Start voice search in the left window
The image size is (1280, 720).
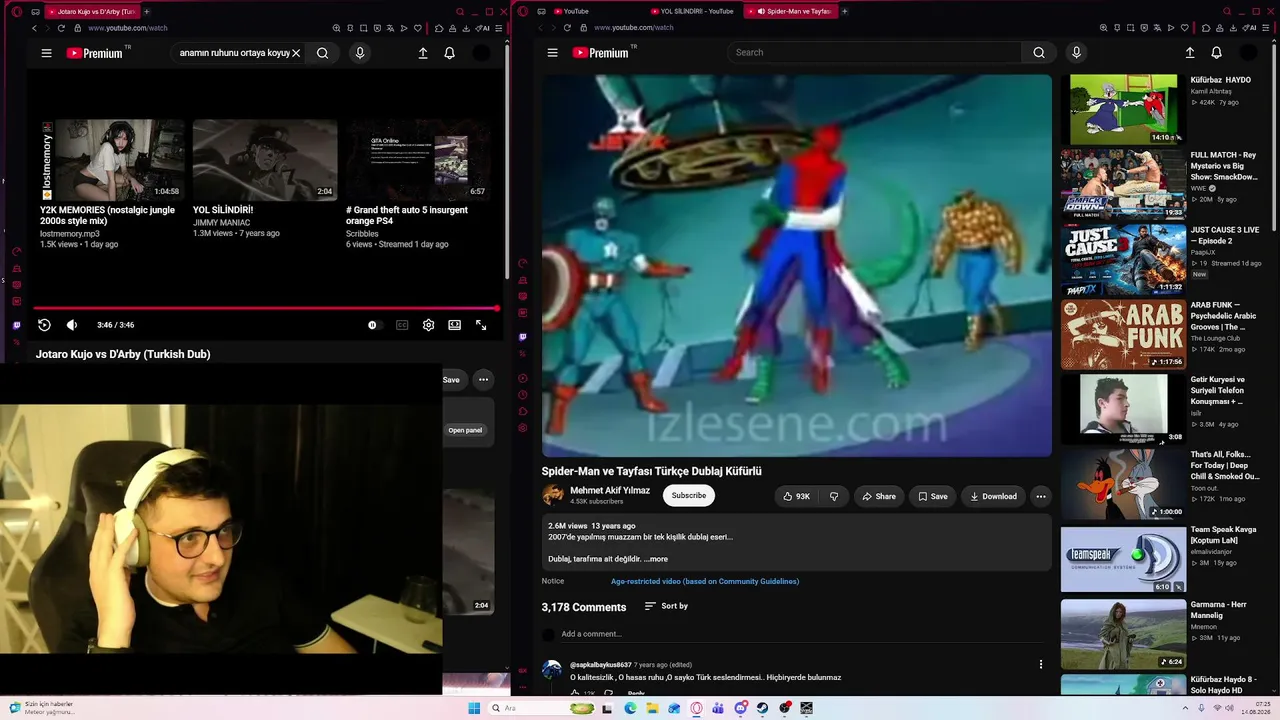[x=360, y=53]
